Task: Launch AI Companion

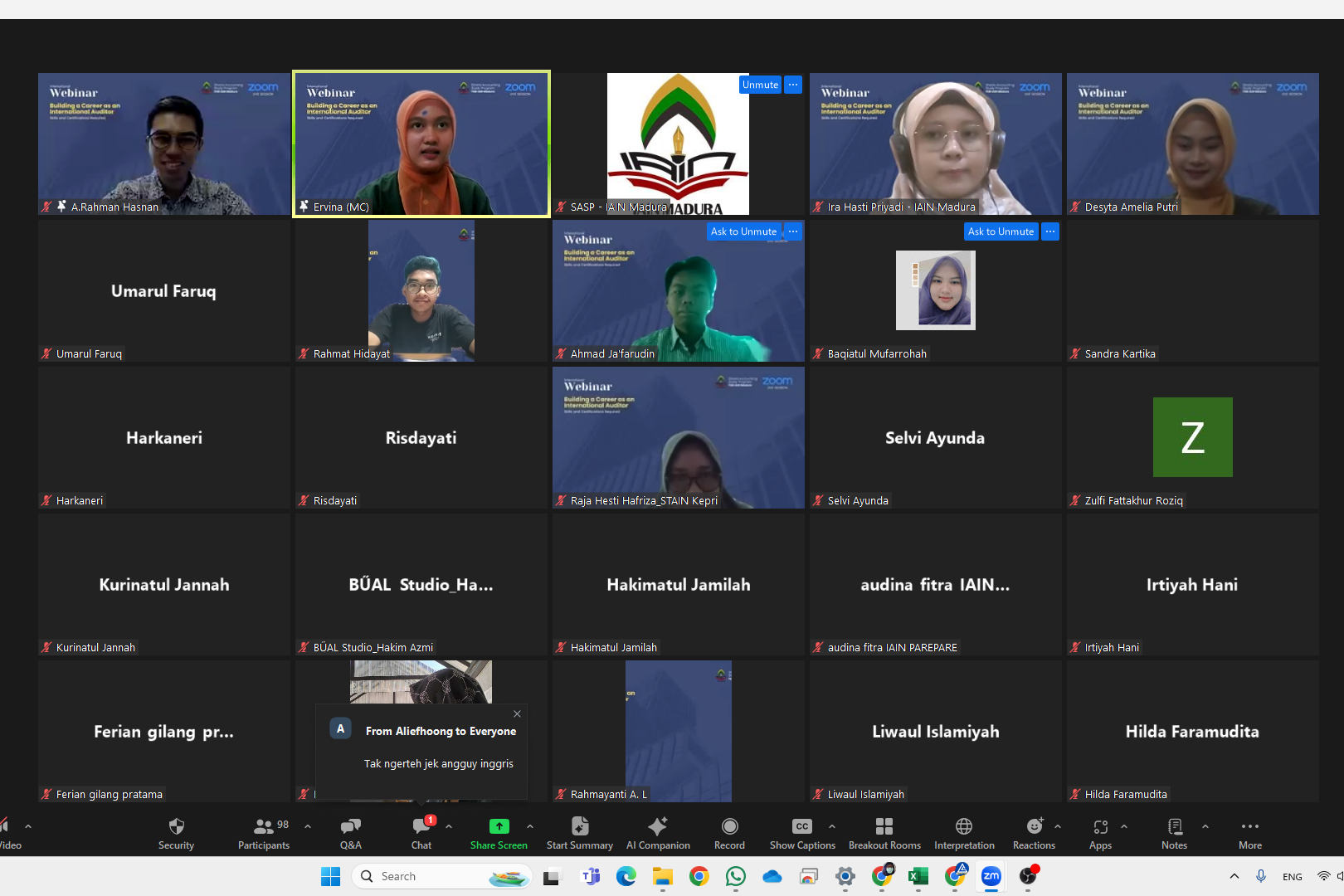Action: [x=657, y=832]
